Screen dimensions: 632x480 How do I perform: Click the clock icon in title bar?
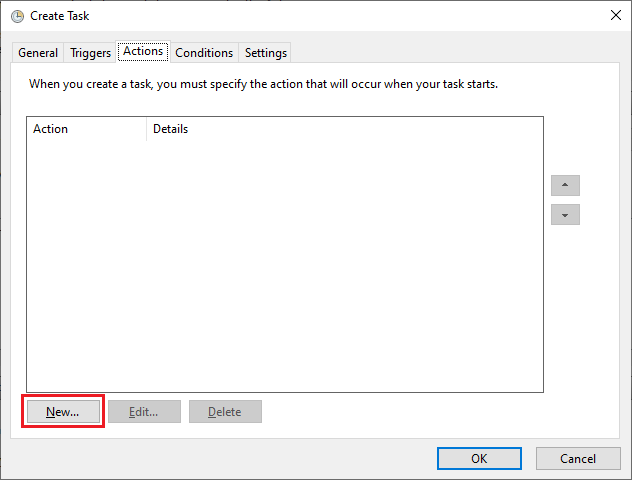[x=17, y=16]
